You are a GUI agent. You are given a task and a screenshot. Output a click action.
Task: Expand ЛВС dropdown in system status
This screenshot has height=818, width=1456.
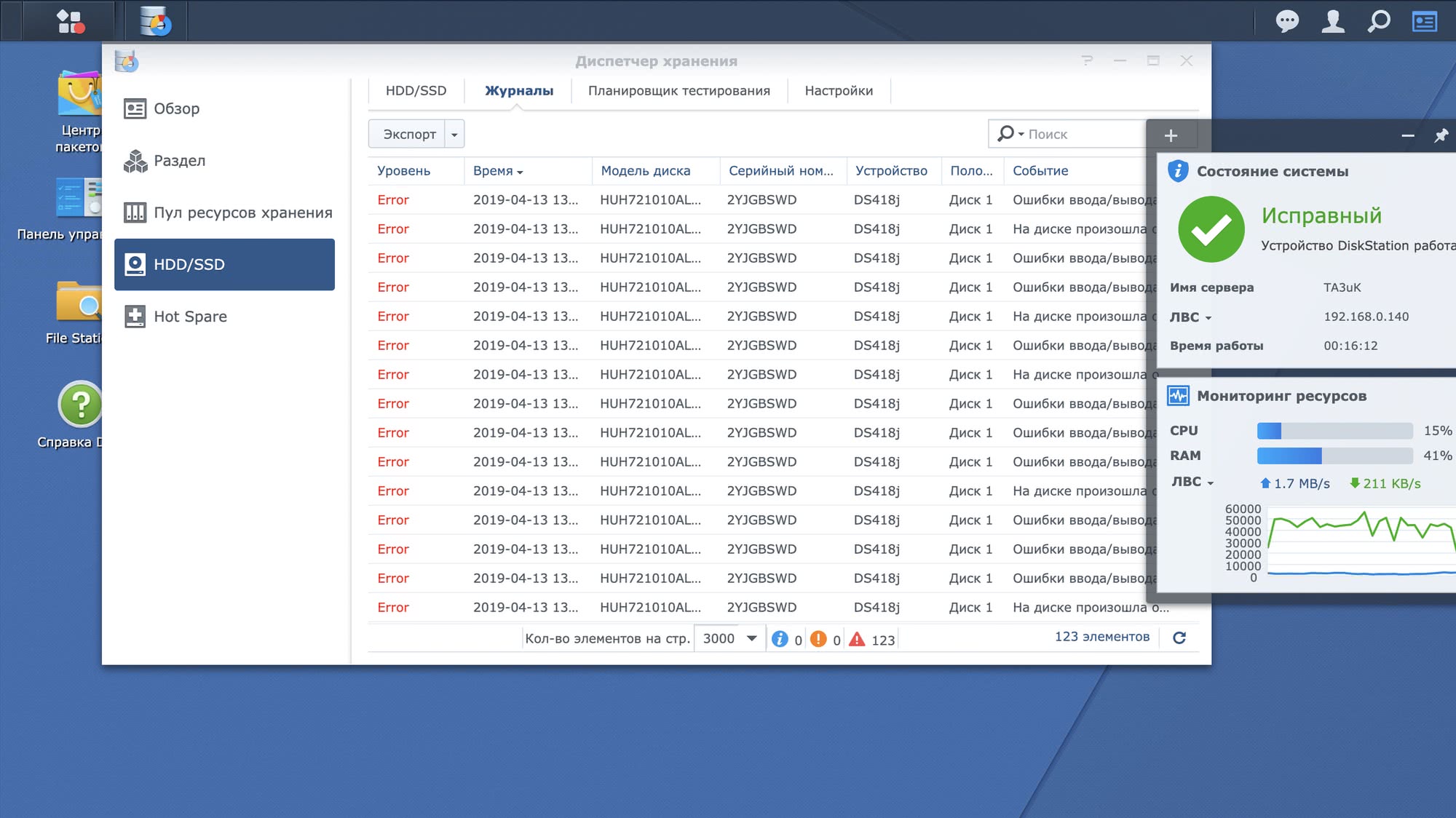pyautogui.click(x=1208, y=318)
